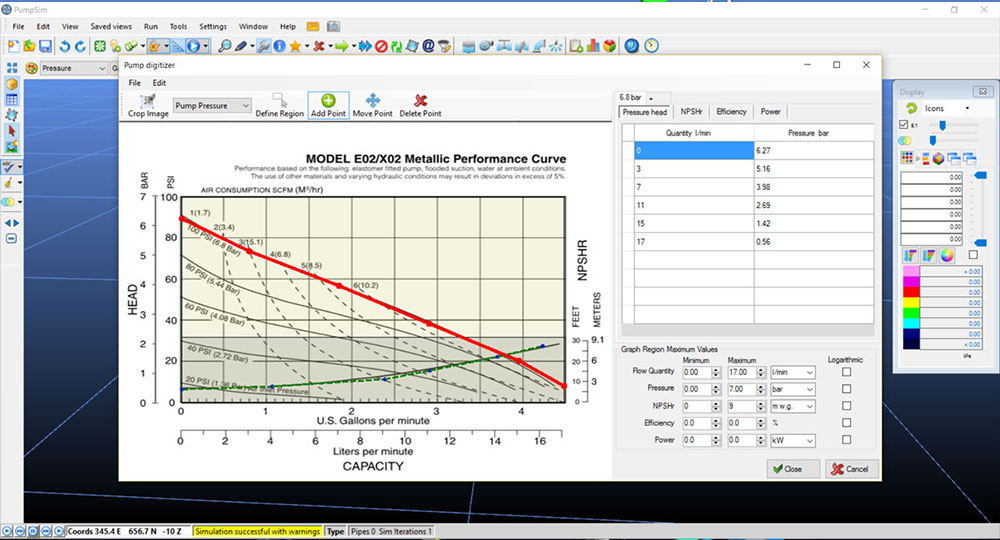
Task: Click the undo arrow icon
Action: point(64,46)
